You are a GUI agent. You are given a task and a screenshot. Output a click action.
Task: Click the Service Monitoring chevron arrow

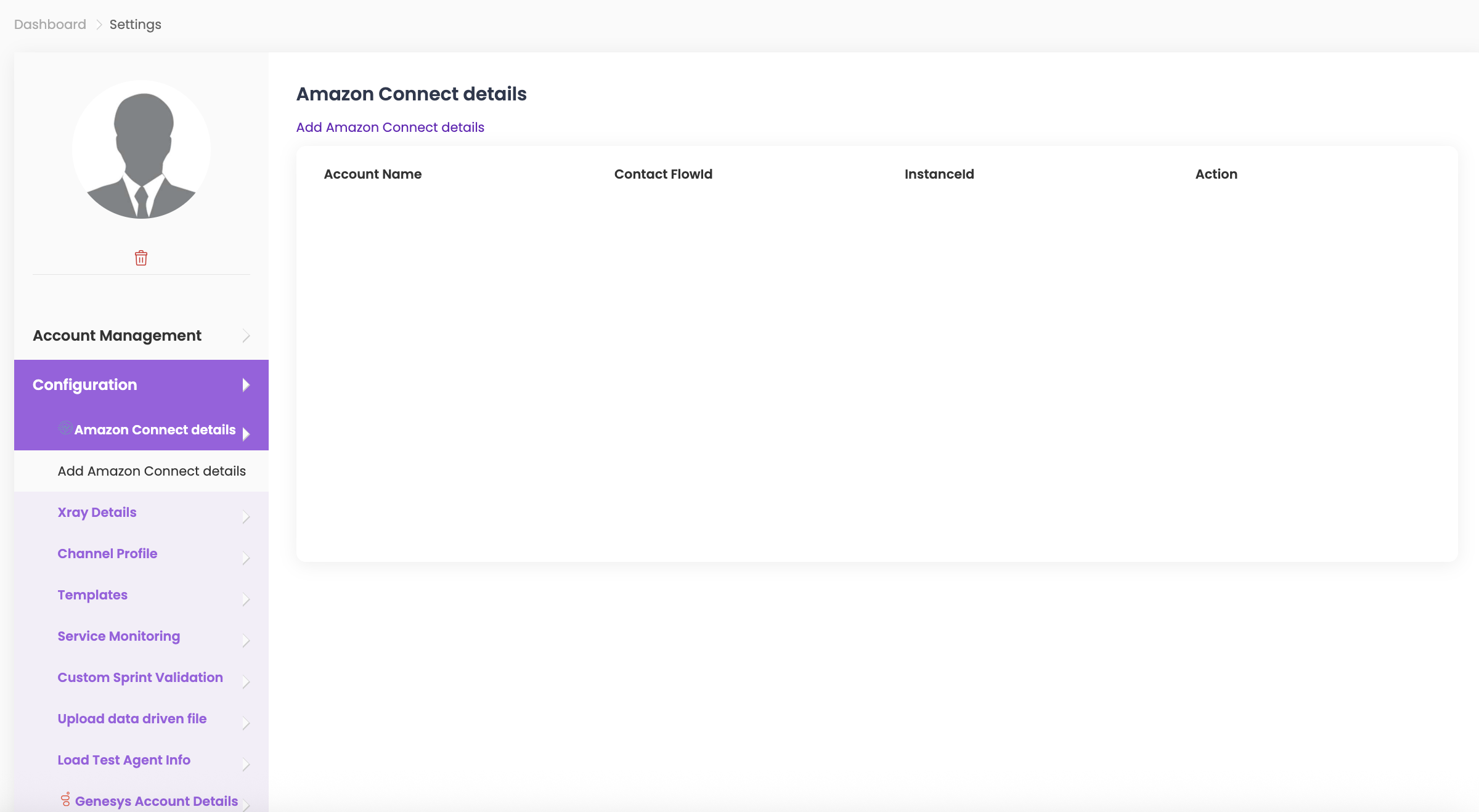(x=246, y=641)
